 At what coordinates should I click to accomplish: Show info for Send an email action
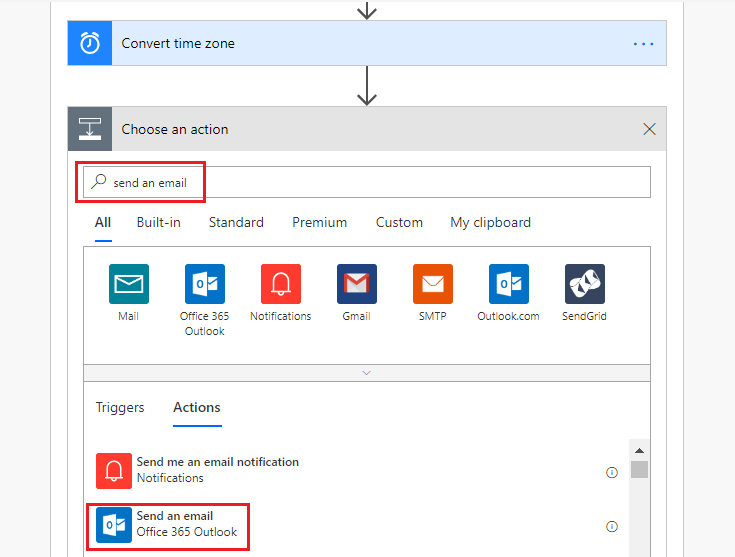point(612,526)
